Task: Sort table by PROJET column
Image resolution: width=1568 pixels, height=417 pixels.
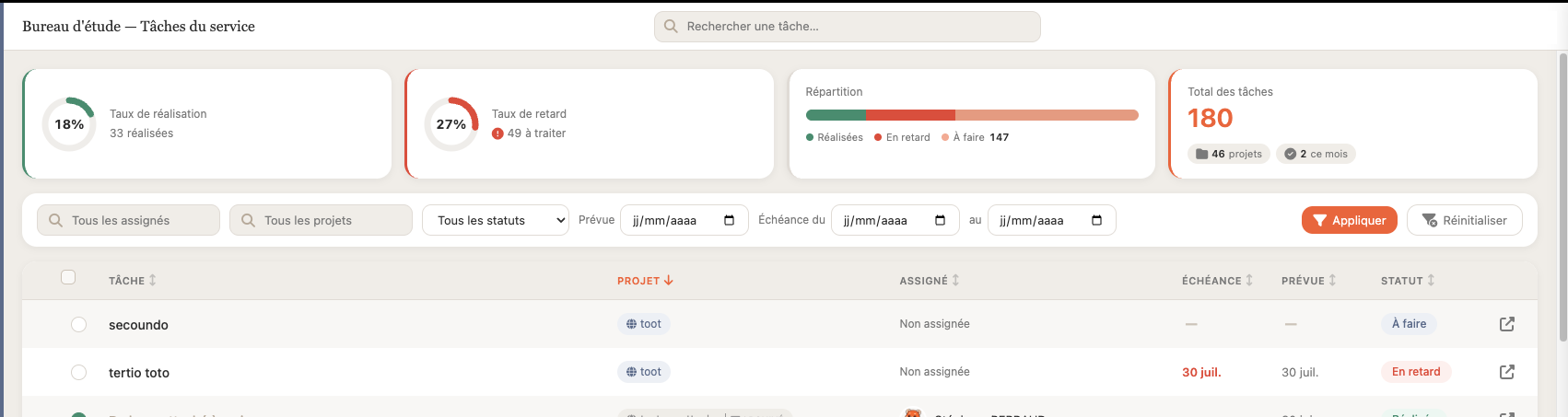Action: 645,281
